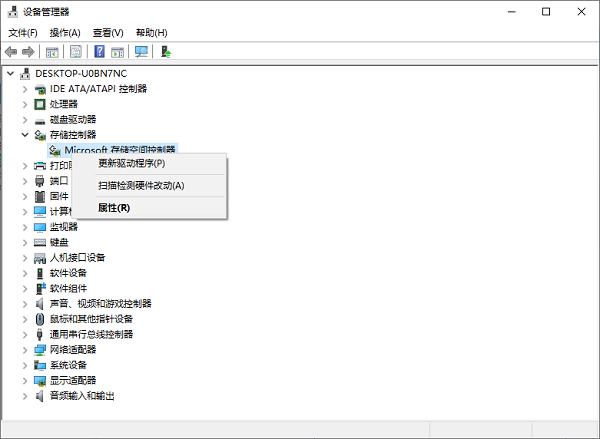
Task: Expand the 音频输入和输出 node arrow
Action: 25,396
